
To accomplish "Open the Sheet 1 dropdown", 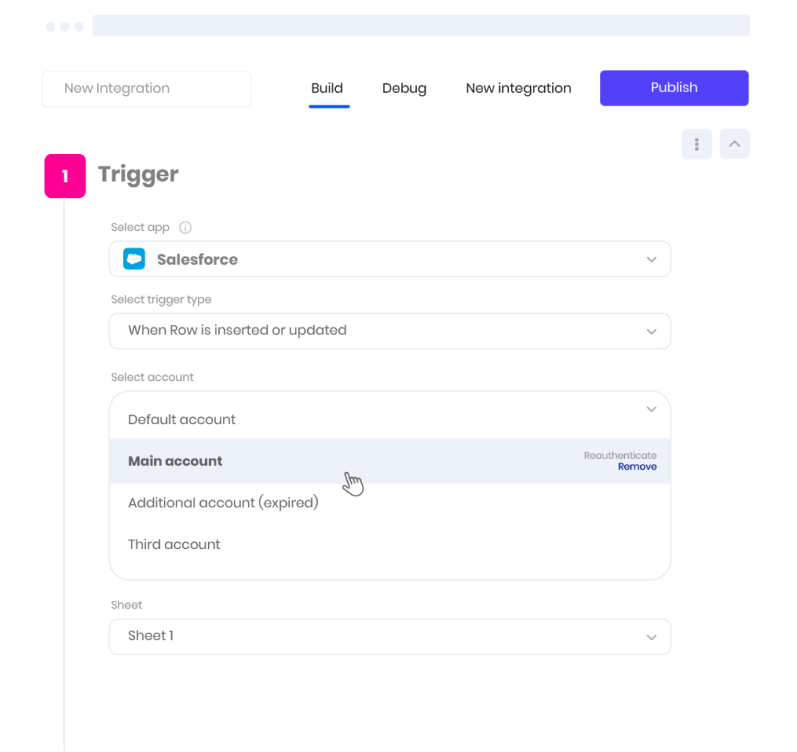I will tap(389, 637).
